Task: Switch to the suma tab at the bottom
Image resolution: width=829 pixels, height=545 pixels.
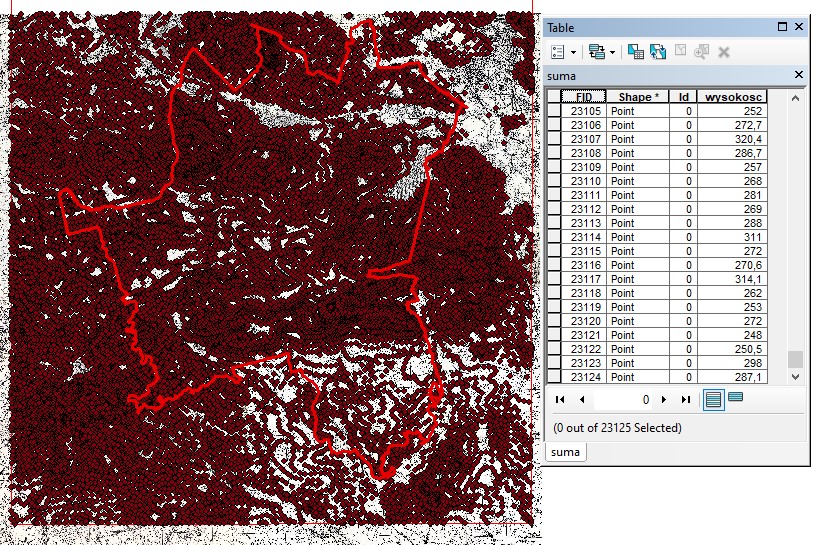Action: tap(565, 452)
